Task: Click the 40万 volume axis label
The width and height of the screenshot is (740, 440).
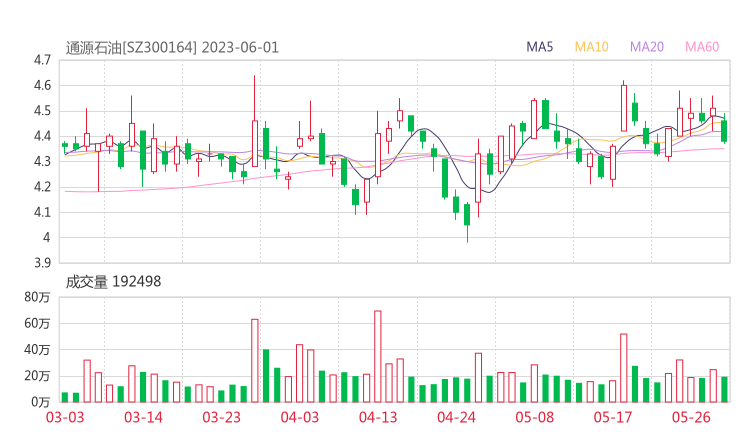Action: tap(37, 350)
